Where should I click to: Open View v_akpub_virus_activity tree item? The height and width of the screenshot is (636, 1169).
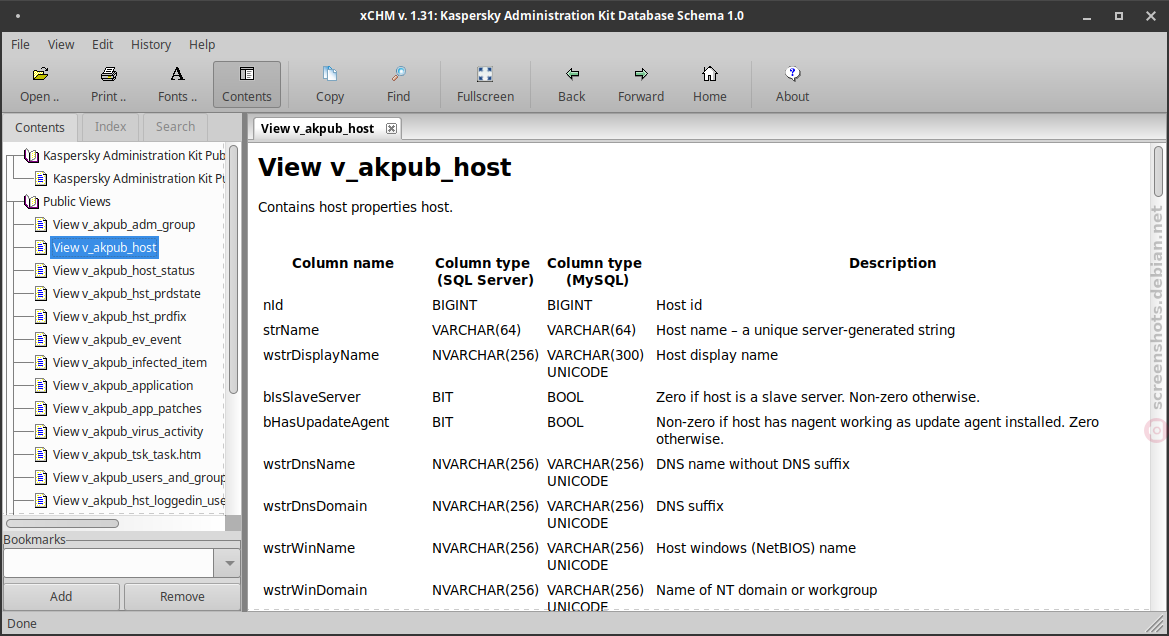(x=128, y=432)
